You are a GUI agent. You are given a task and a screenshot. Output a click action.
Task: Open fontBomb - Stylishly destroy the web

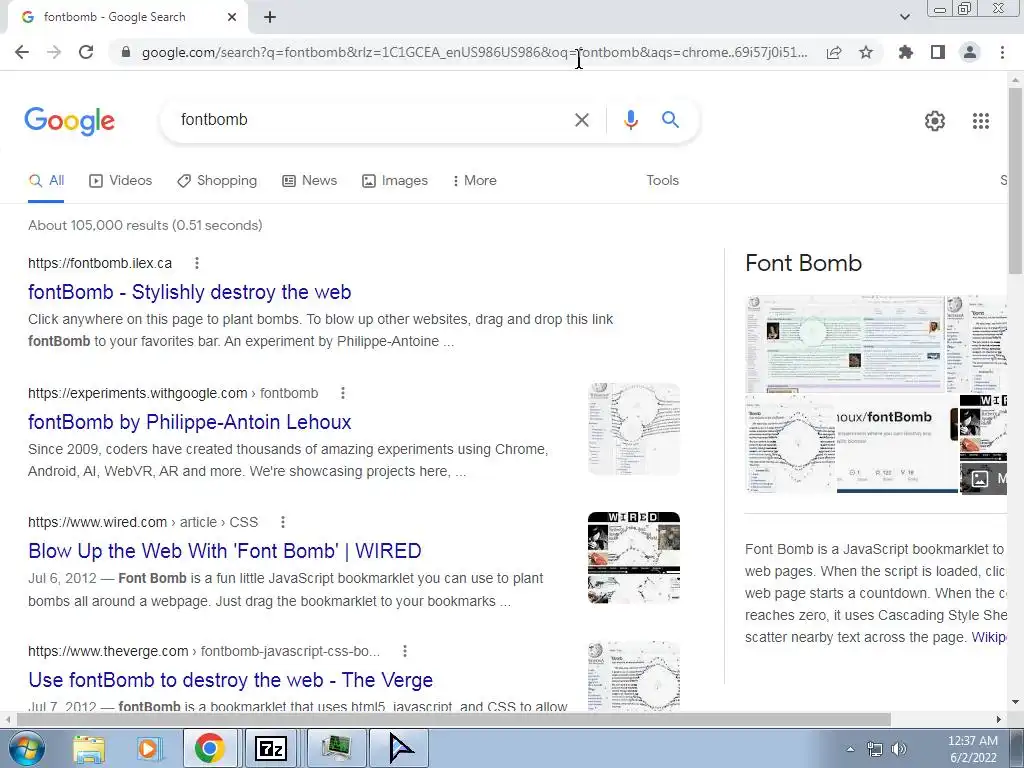click(x=189, y=292)
